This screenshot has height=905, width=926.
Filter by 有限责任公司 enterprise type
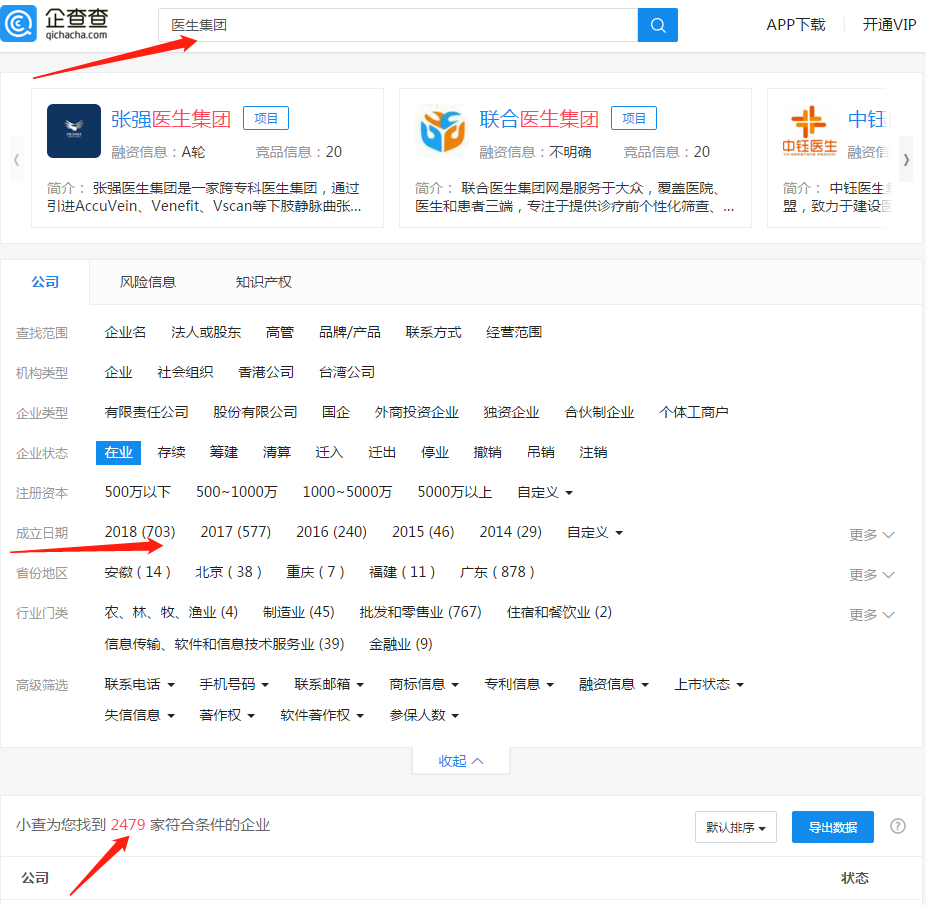(146, 412)
